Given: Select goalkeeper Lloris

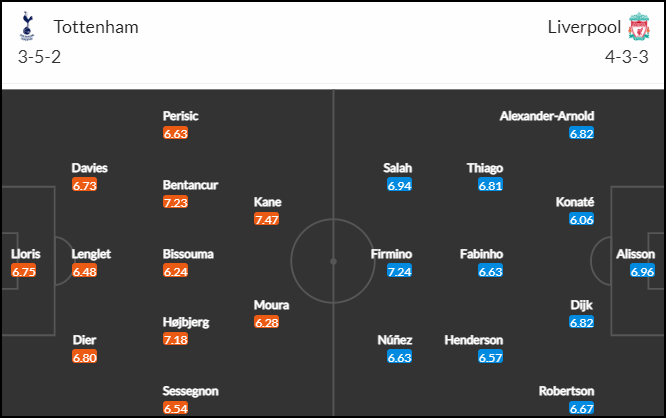Looking at the screenshot, I should (25, 254).
